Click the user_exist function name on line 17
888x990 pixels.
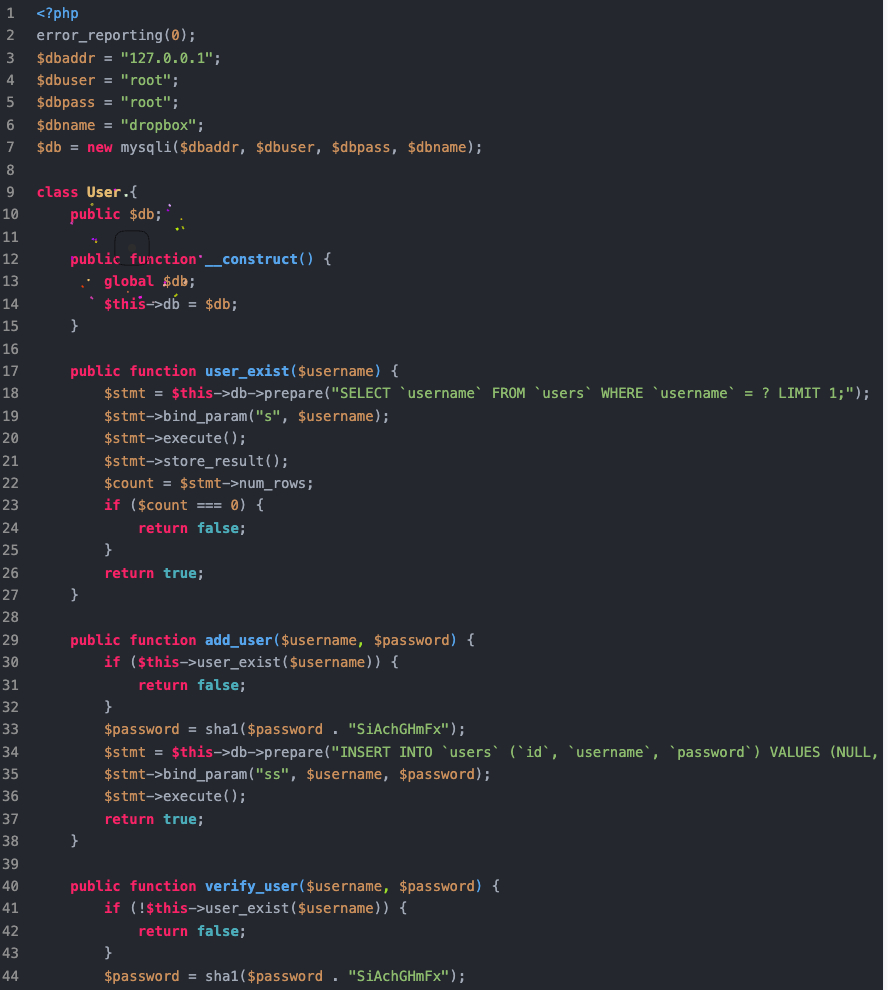coord(247,371)
